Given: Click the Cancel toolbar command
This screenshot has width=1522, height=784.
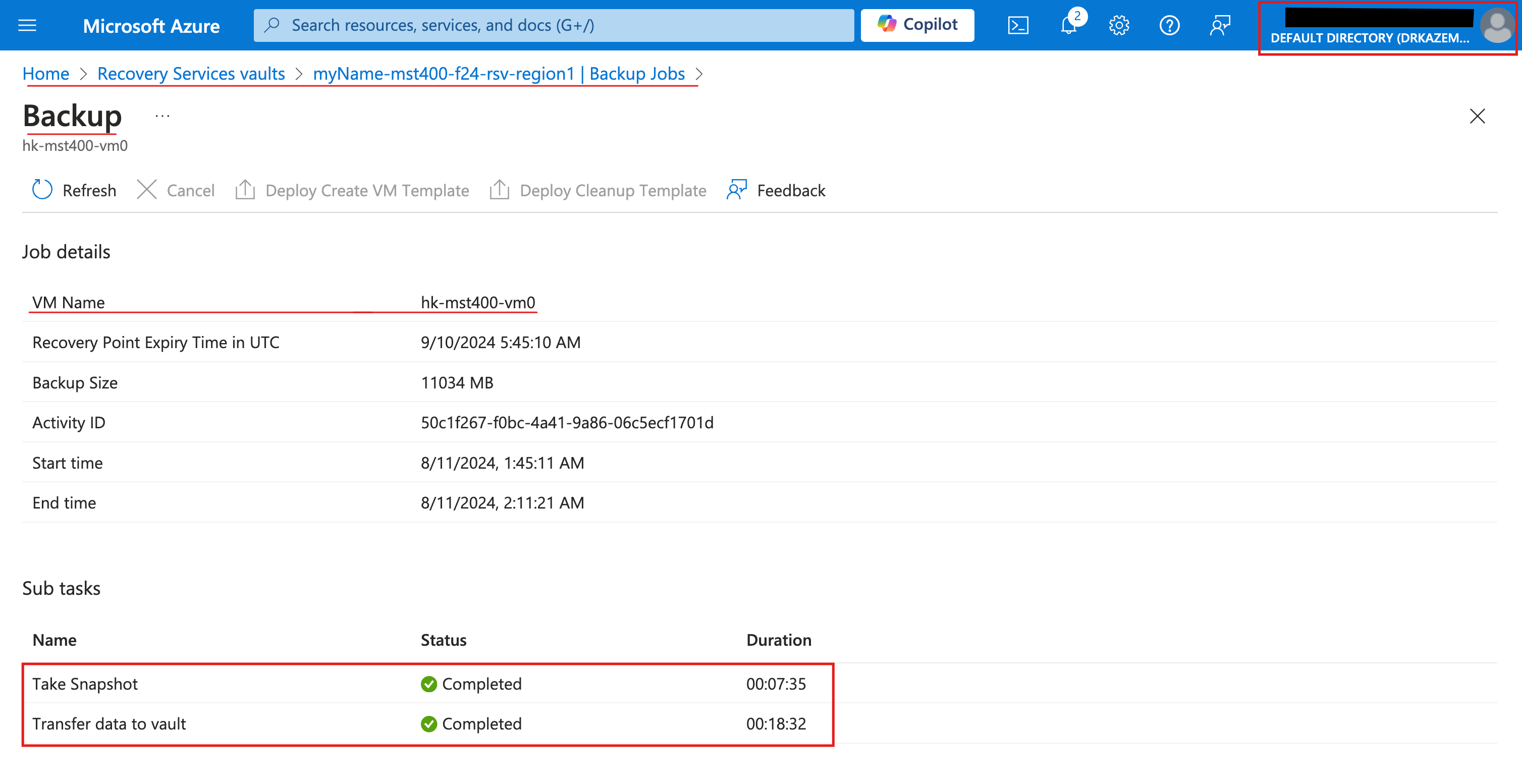Looking at the screenshot, I should 176,190.
